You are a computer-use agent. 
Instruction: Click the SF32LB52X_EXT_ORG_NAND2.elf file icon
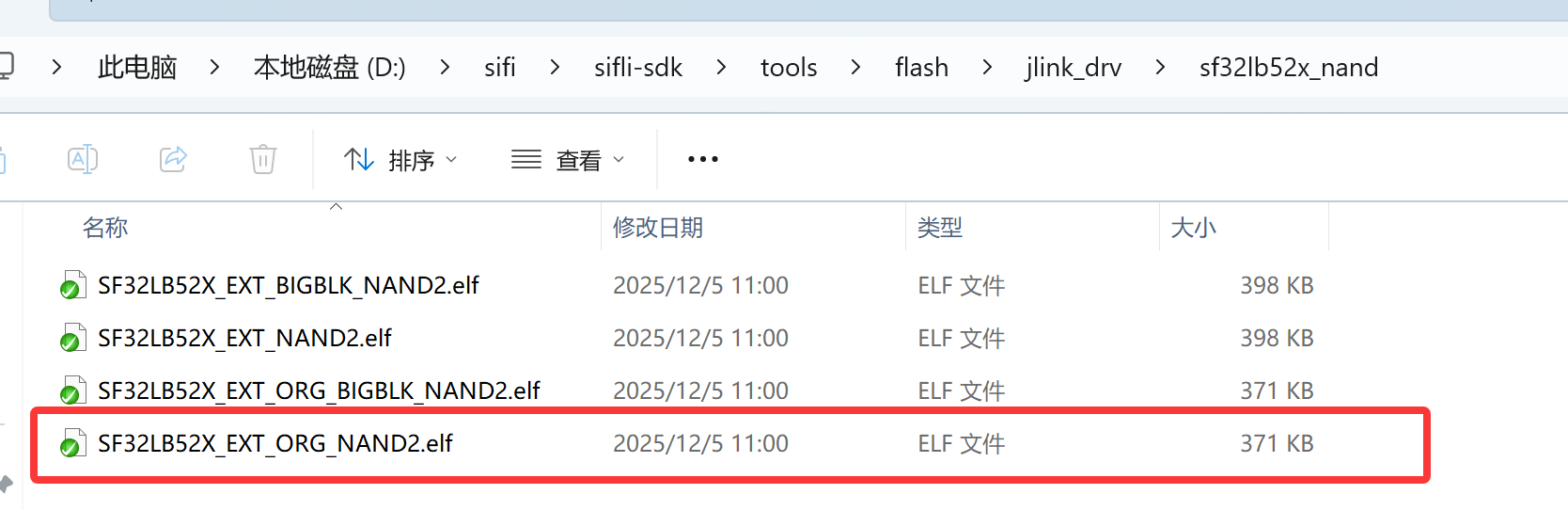[x=71, y=443]
